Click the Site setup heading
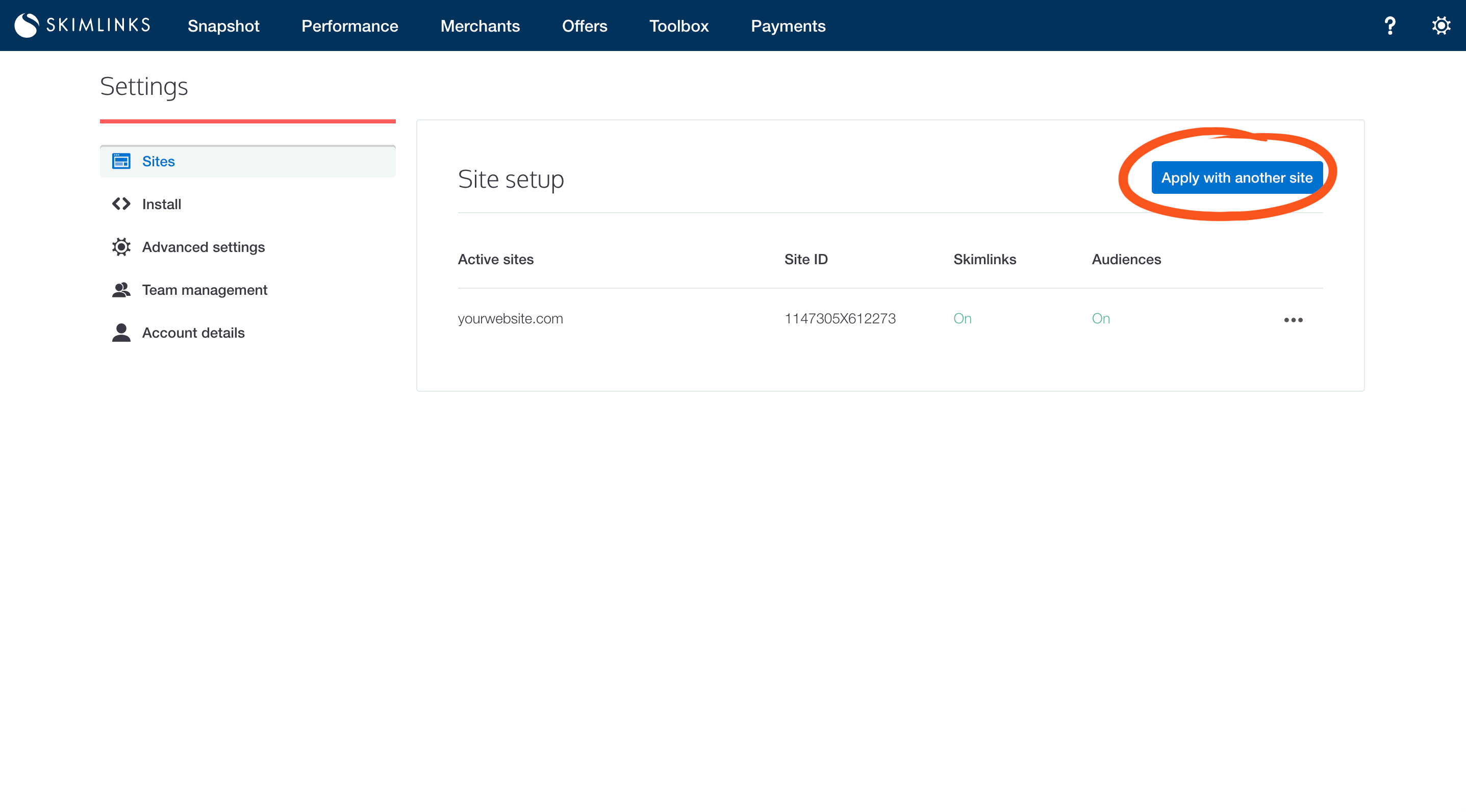Viewport: 1466px width, 812px height. point(511,179)
